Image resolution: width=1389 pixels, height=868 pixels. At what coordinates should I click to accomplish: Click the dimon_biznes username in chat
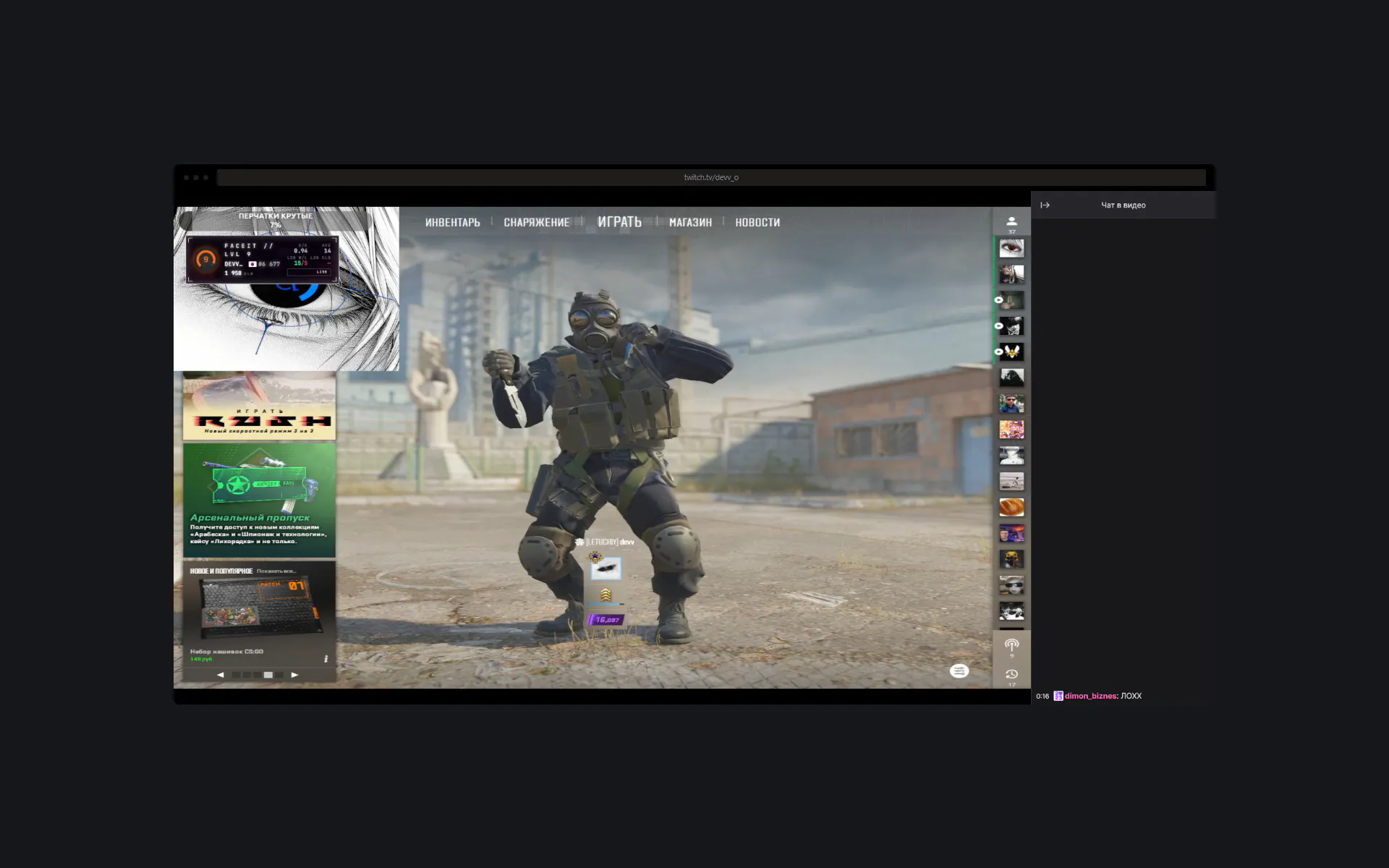click(x=1091, y=696)
